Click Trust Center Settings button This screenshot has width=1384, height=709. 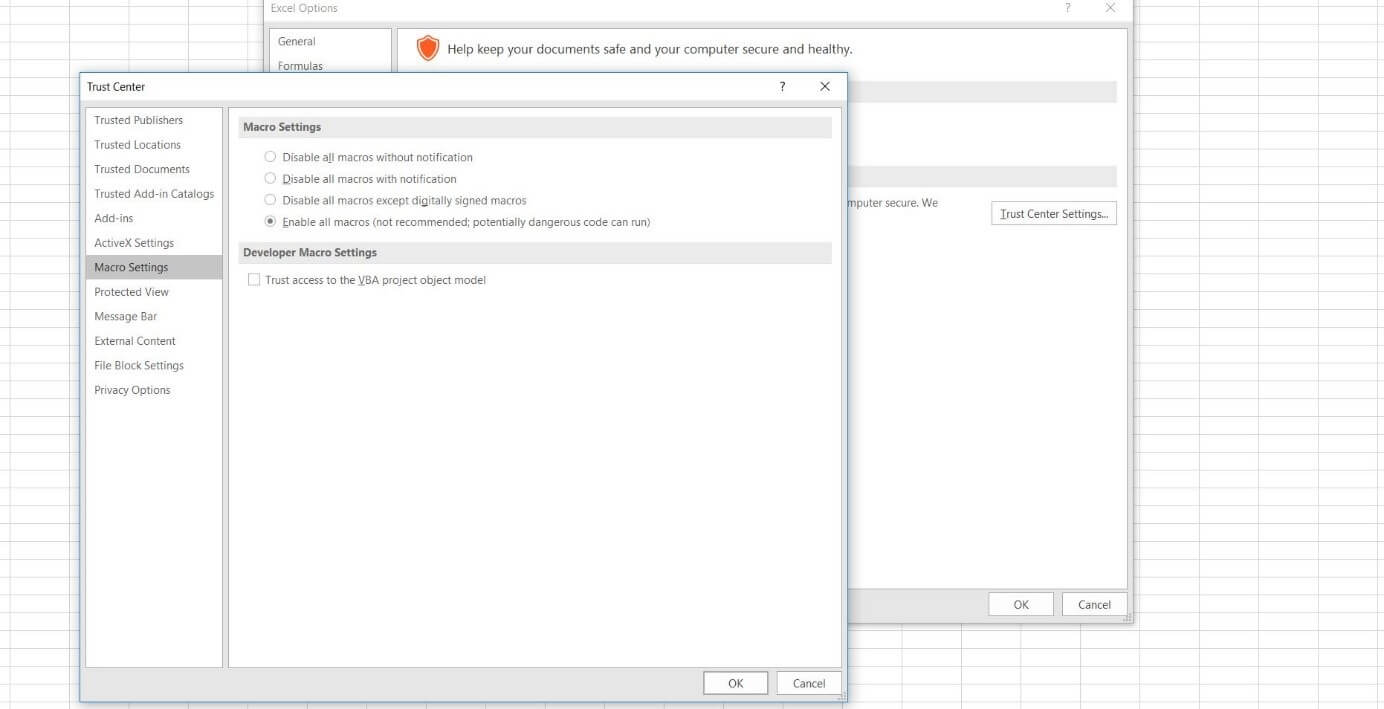pos(1054,213)
